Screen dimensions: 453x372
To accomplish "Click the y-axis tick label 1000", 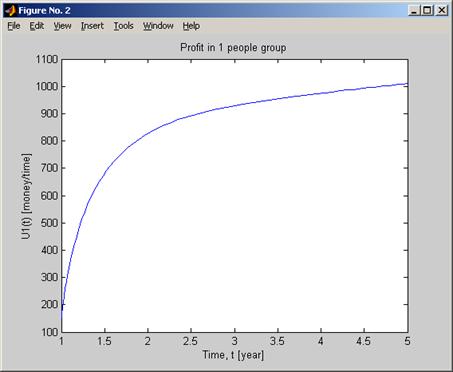I will tap(47, 86).
